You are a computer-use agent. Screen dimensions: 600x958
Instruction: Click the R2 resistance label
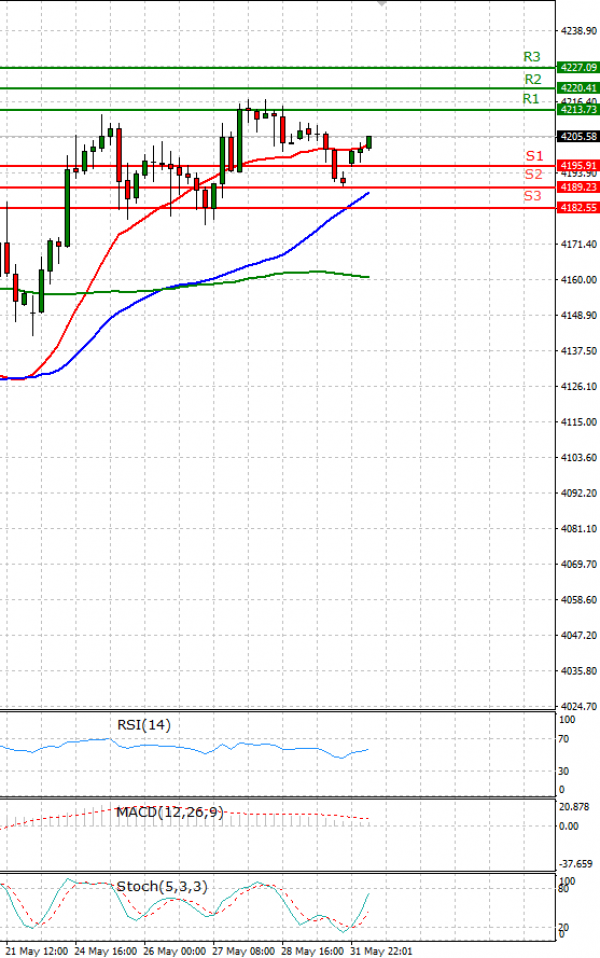(533, 79)
